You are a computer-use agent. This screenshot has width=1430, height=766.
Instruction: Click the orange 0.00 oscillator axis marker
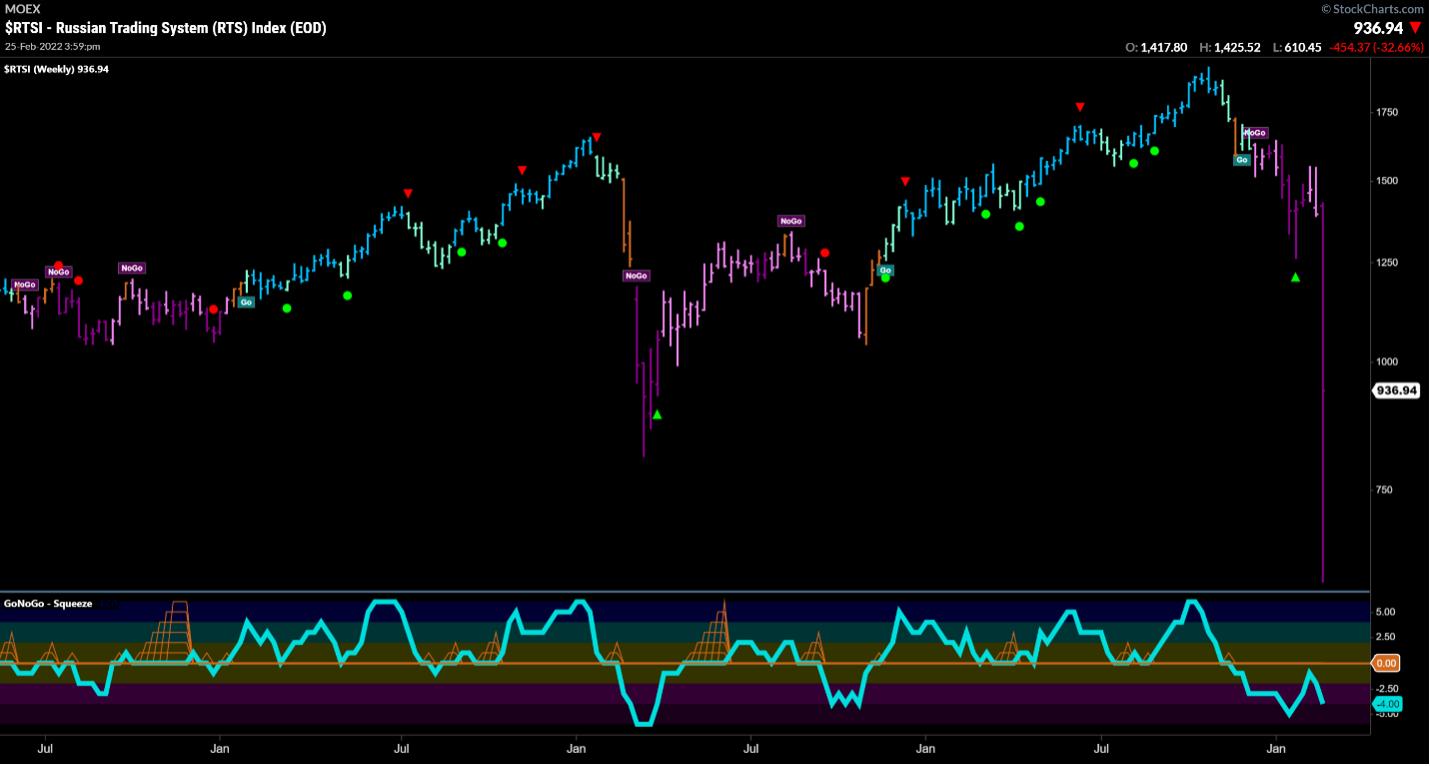coord(1386,663)
